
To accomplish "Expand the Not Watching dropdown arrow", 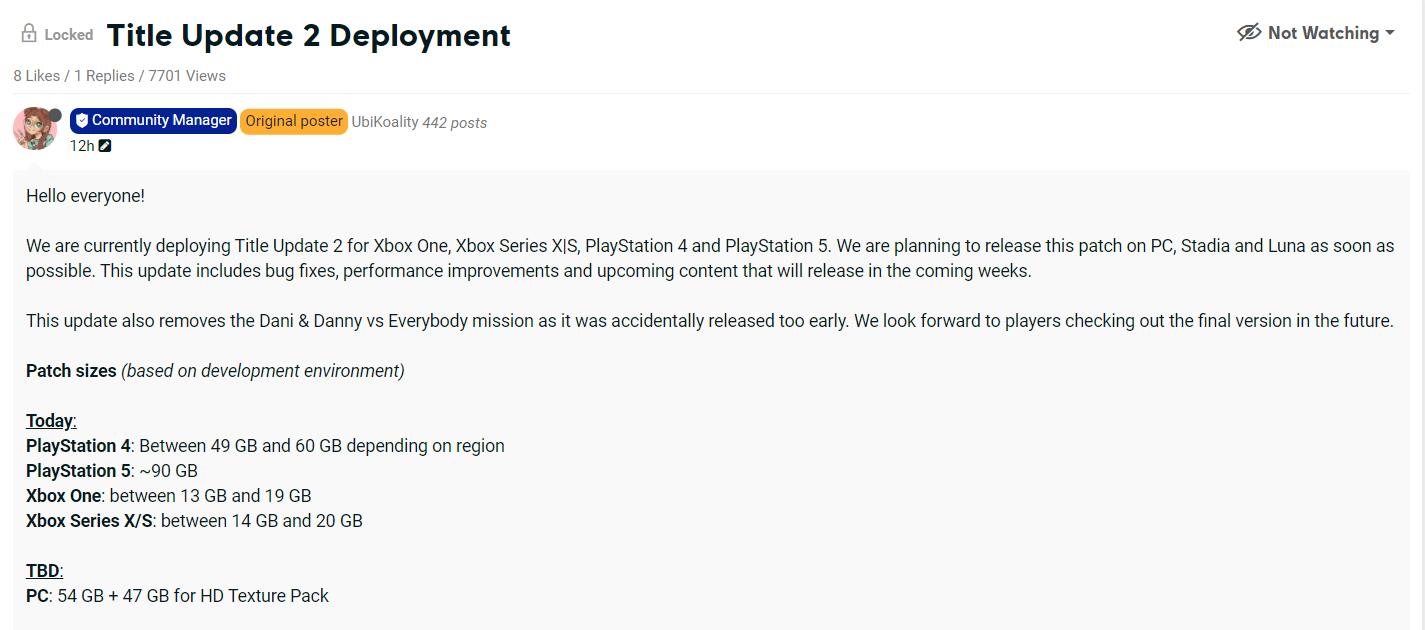I will [1390, 33].
